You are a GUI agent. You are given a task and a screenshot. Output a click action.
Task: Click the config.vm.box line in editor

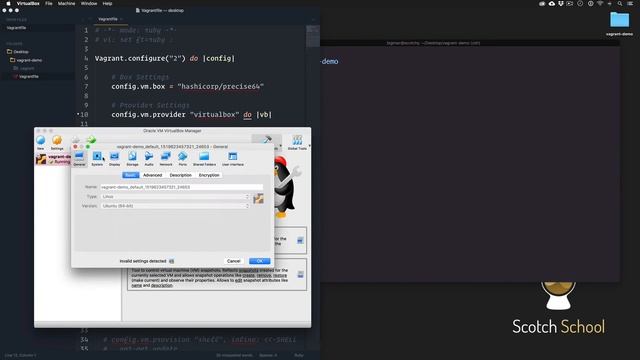(187, 87)
